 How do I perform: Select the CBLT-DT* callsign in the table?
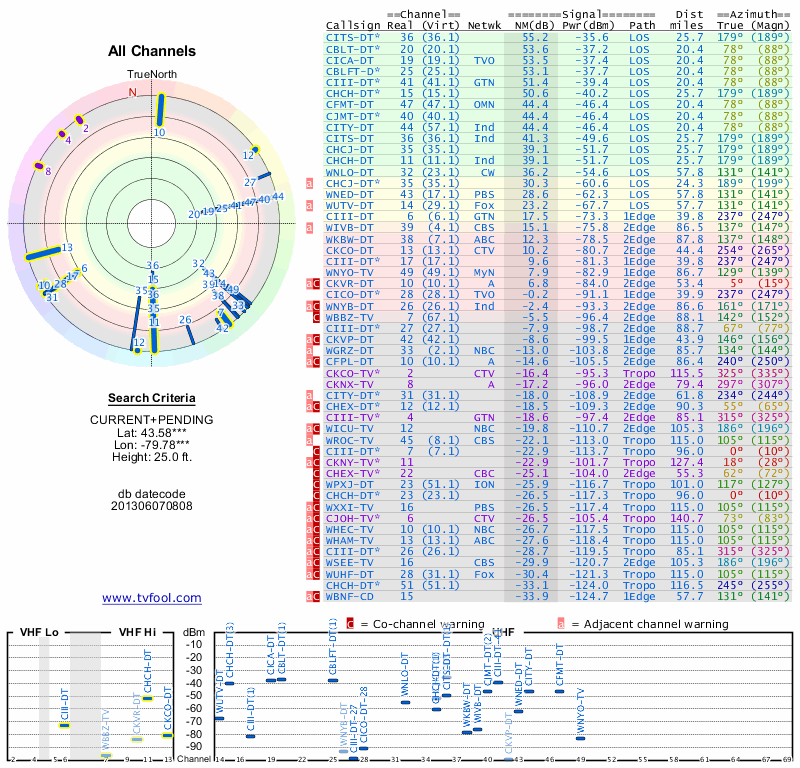coord(353,49)
